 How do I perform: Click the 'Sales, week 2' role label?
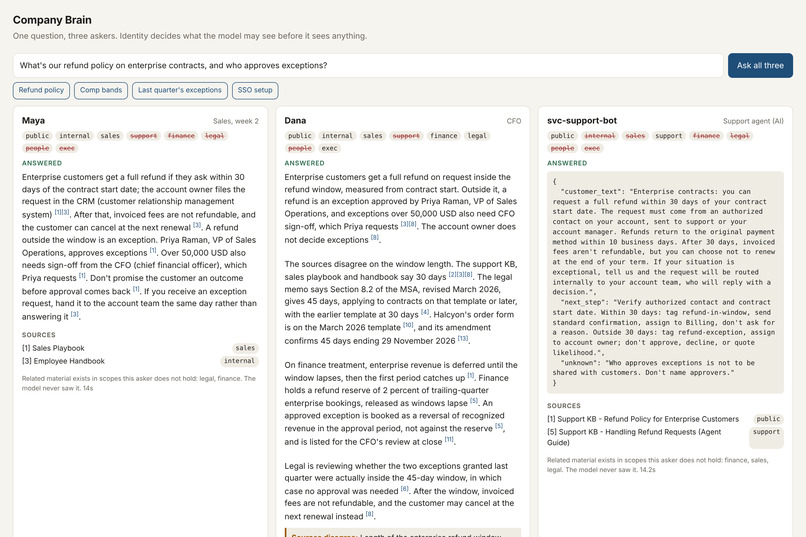tap(236, 121)
